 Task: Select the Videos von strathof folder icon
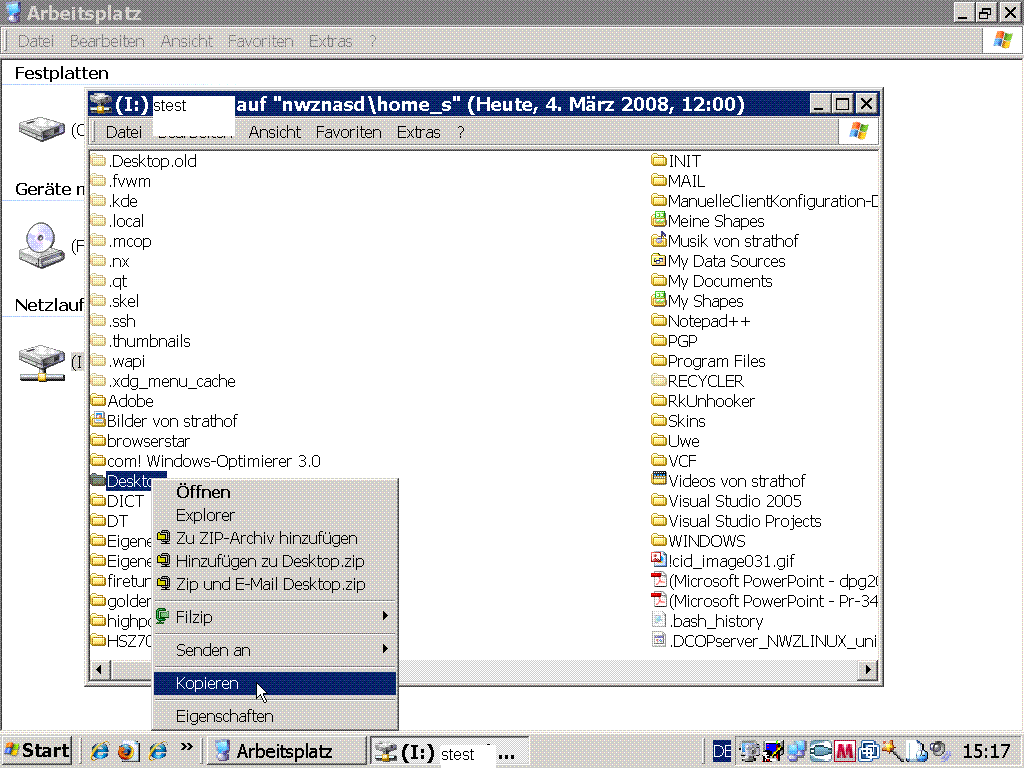pyautogui.click(x=659, y=481)
